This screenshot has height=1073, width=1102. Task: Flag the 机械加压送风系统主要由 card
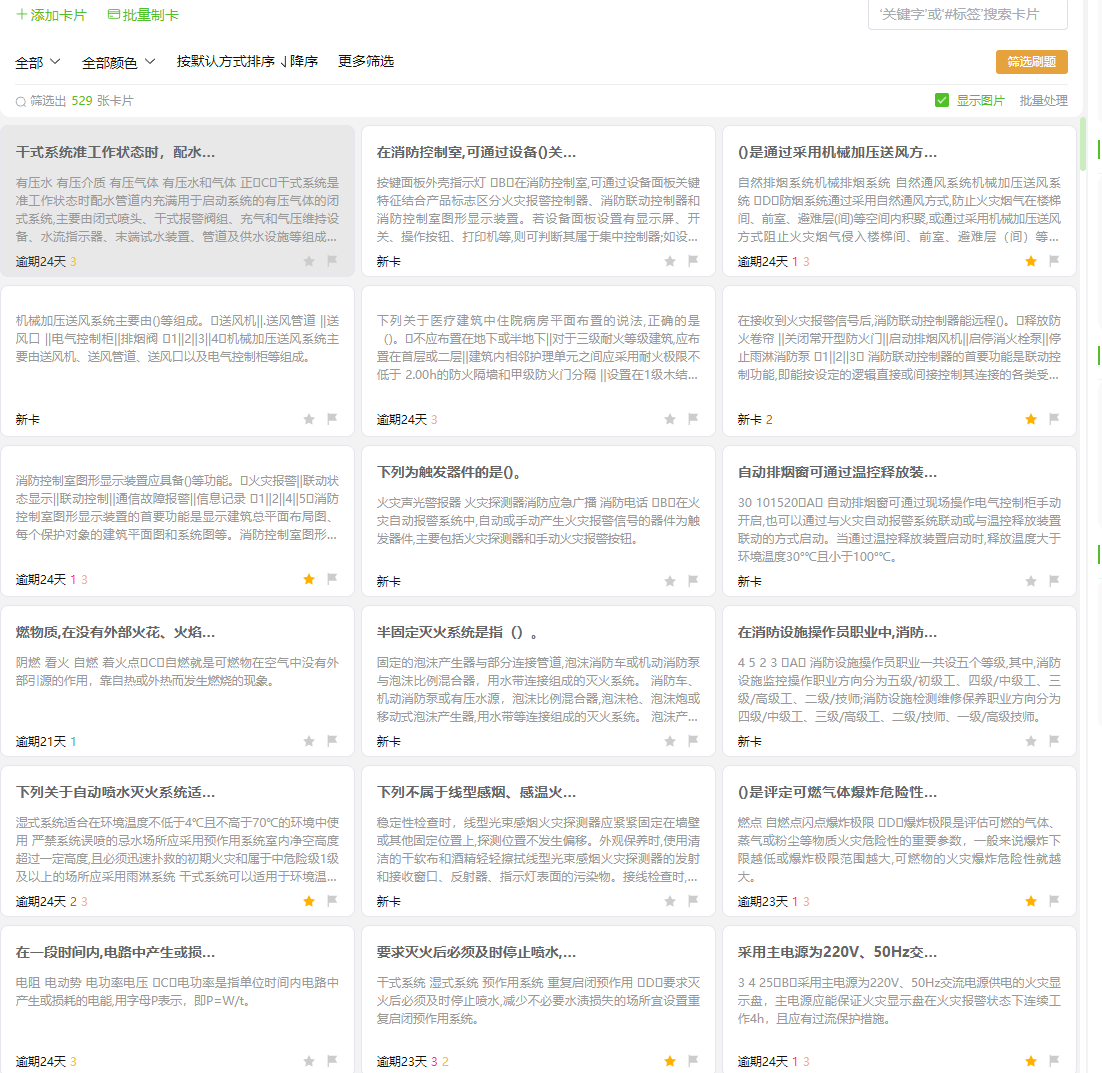coord(332,419)
